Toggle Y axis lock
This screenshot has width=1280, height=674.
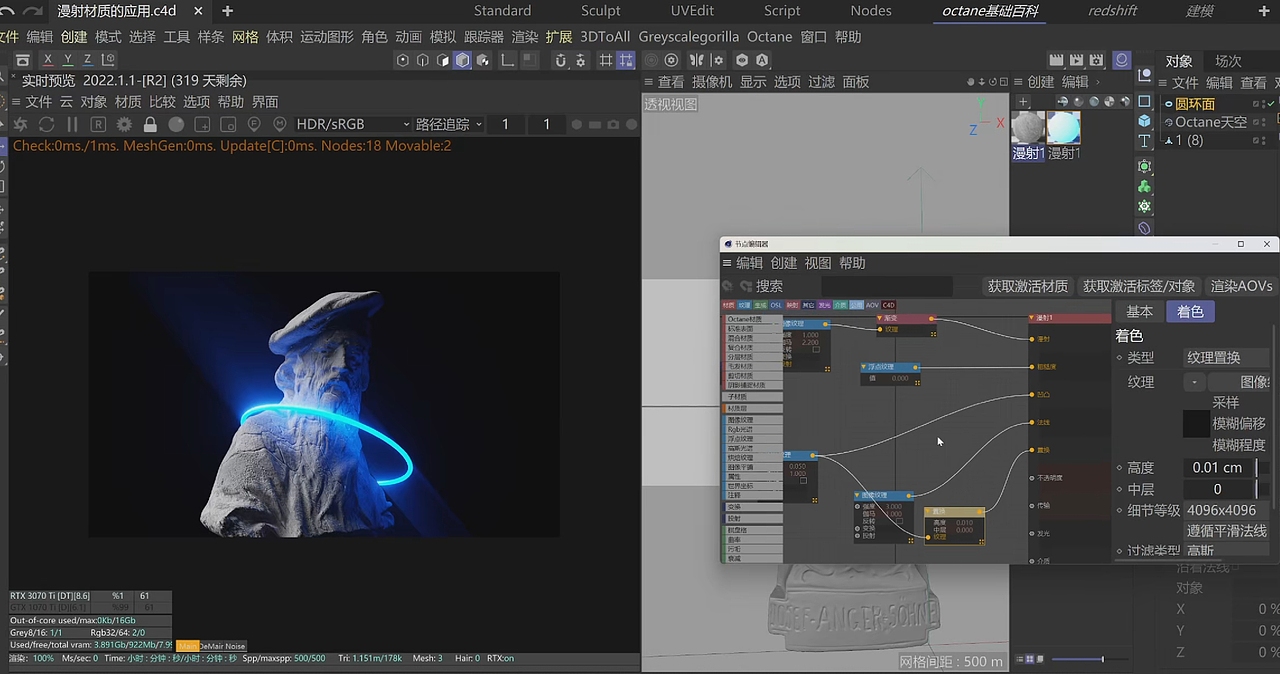pyautogui.click(x=67, y=60)
